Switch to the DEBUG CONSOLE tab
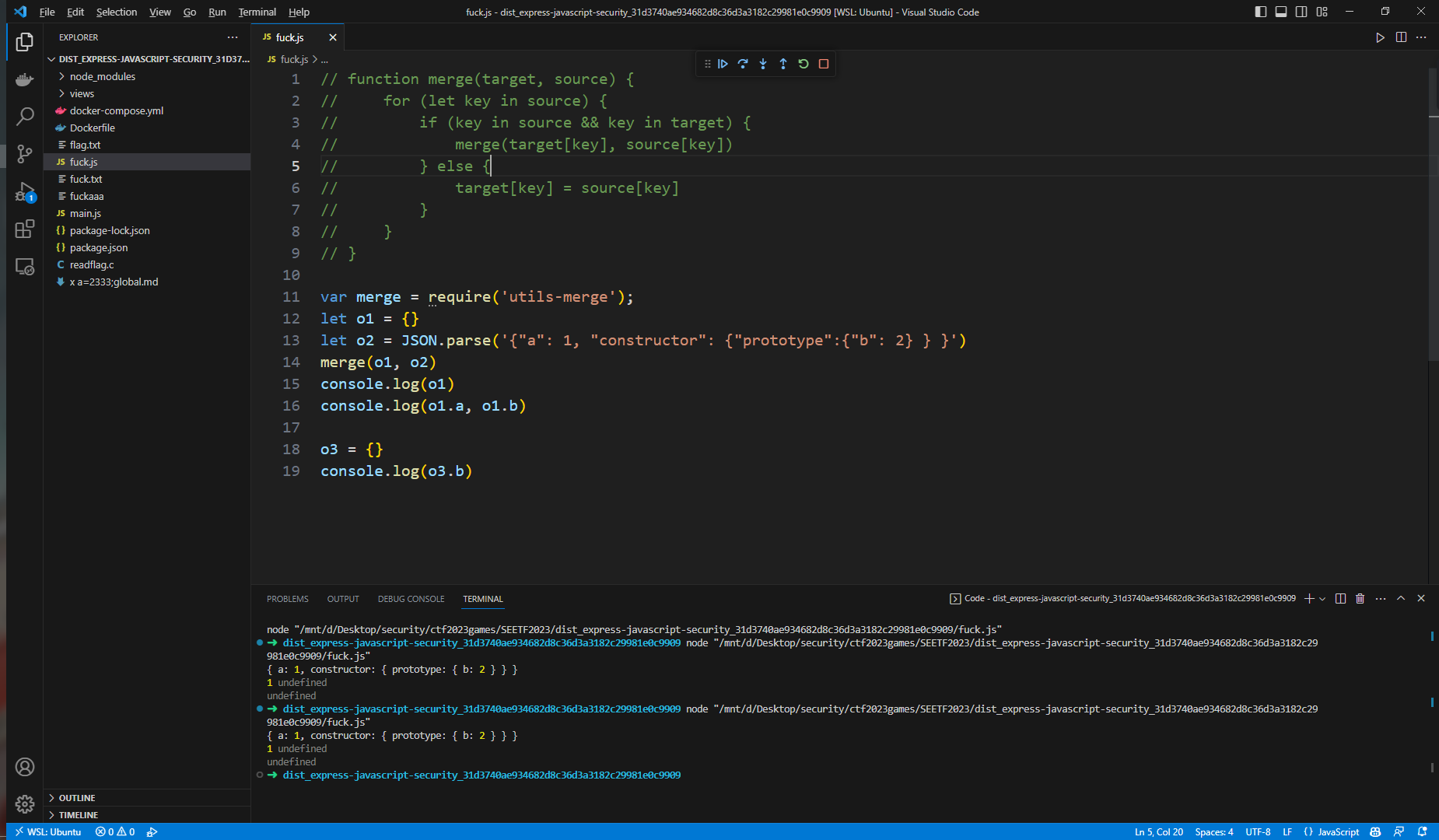Image resolution: width=1439 pixels, height=840 pixels. point(411,599)
